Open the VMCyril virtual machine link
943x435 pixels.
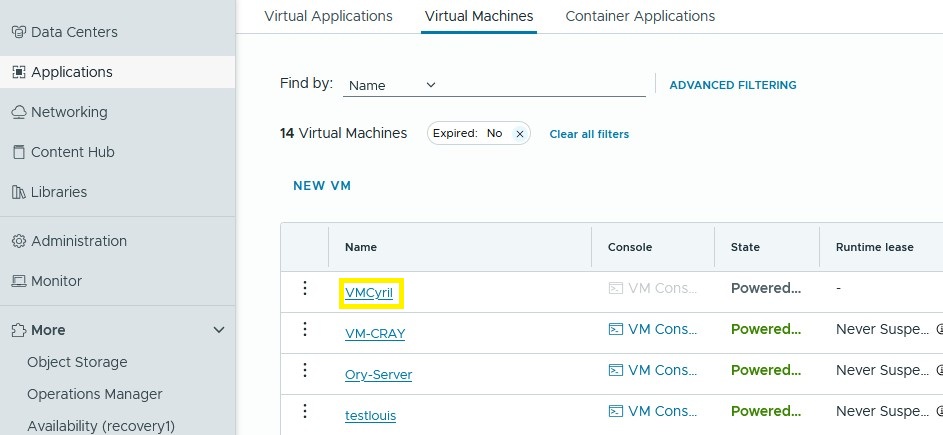pyautogui.click(x=369, y=293)
